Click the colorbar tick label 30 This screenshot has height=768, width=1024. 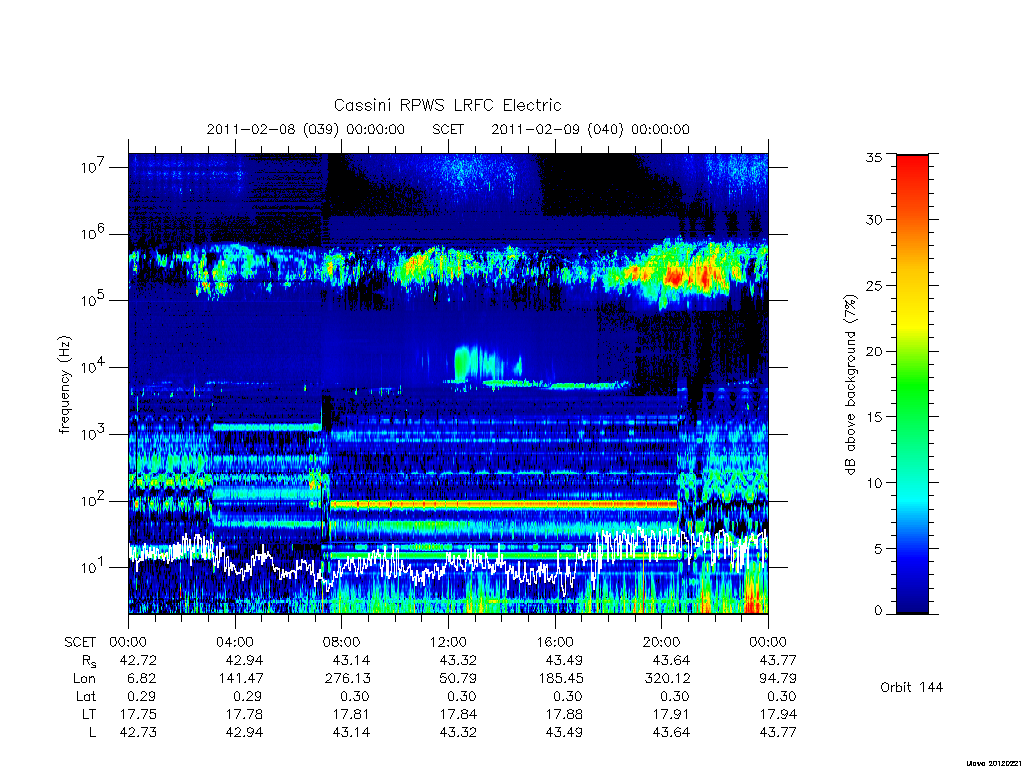874,219
